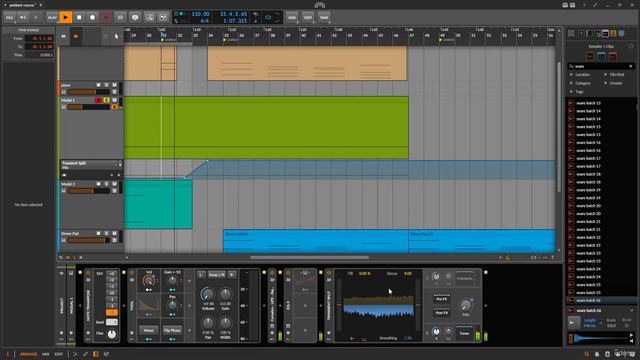Open the TIME menu
This screenshot has width=640, height=360.
(324, 18)
